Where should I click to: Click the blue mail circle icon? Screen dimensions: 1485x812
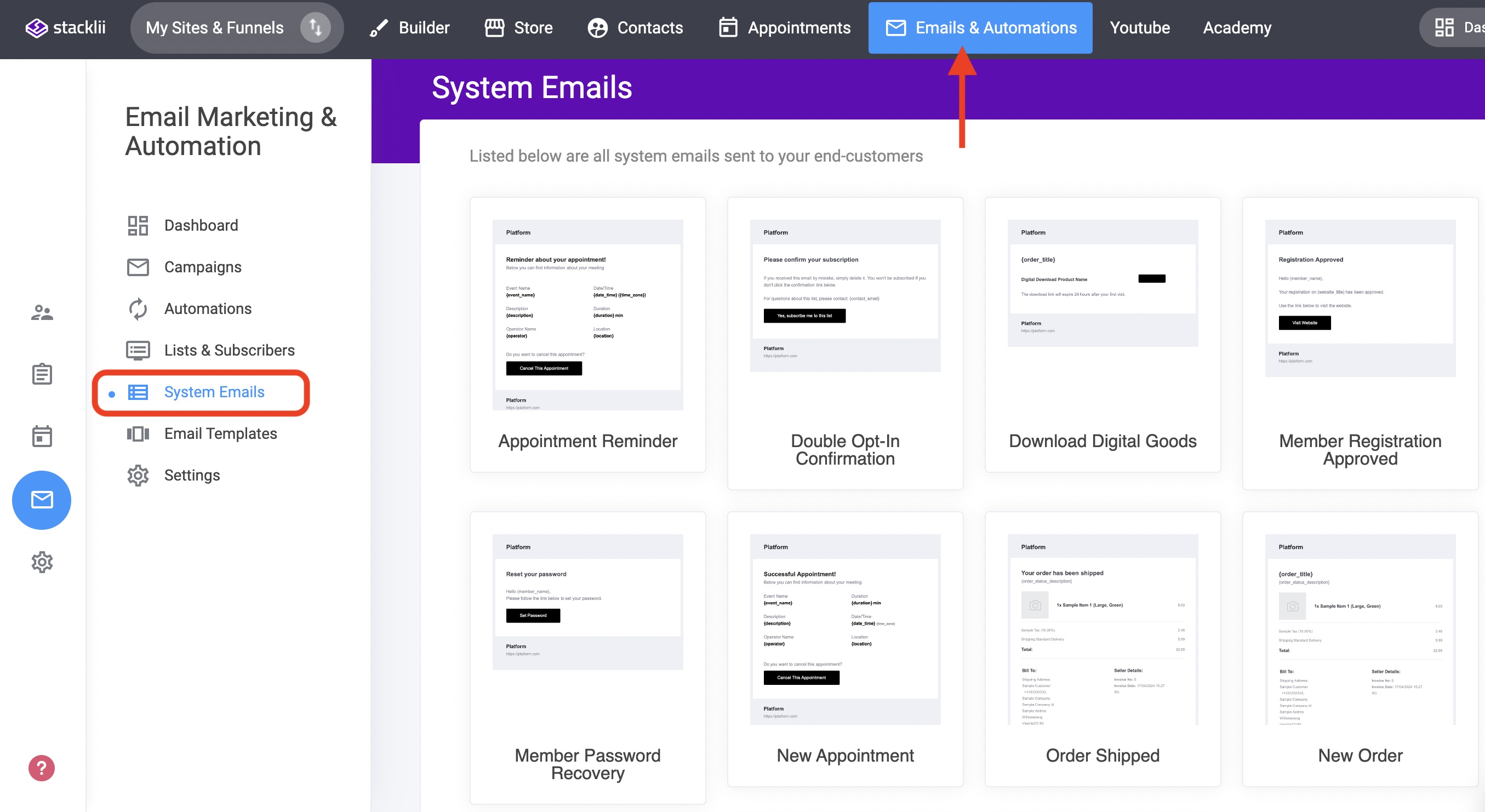[42, 500]
